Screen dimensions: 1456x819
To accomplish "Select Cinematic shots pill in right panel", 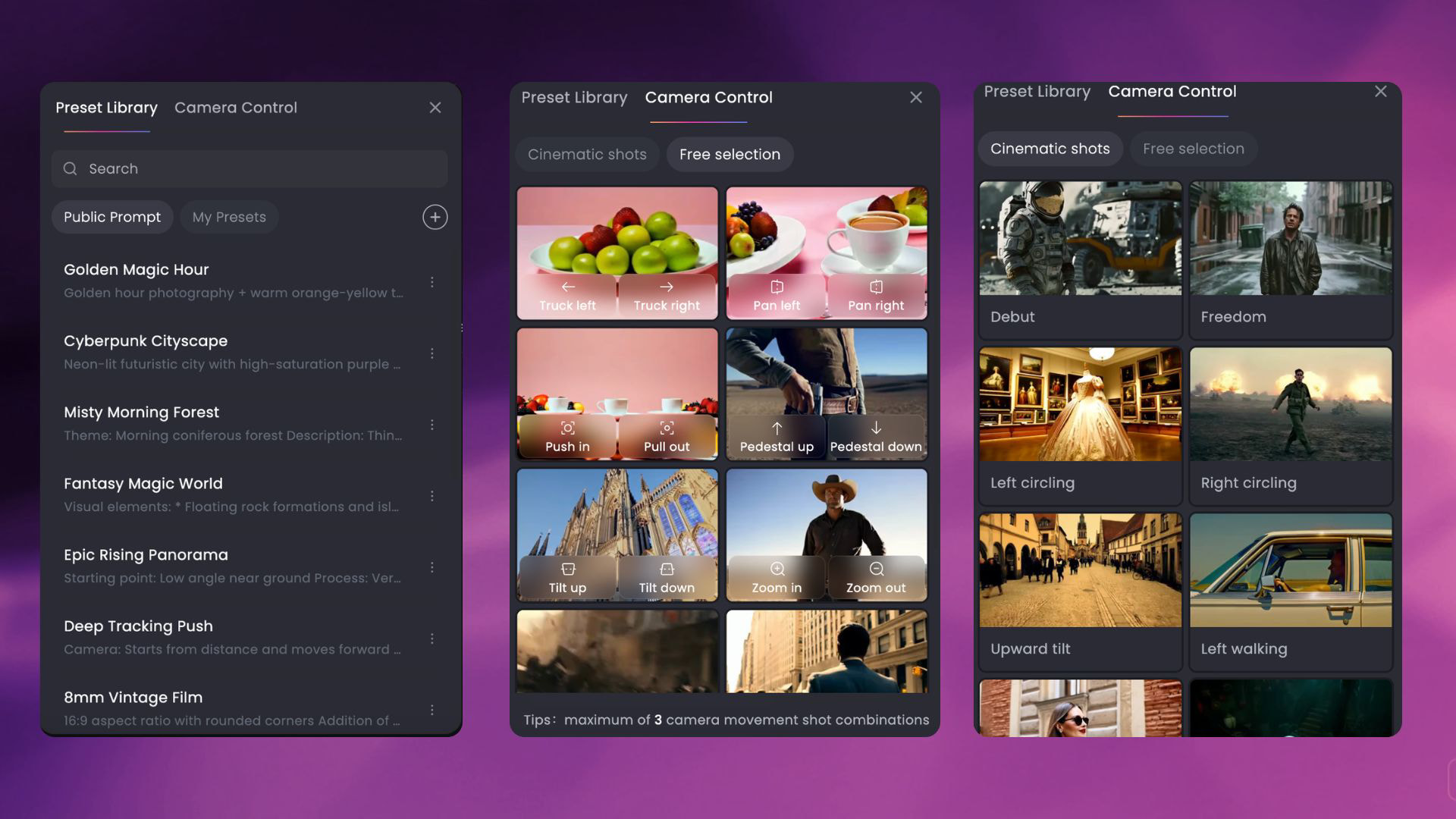I will coord(1050,149).
